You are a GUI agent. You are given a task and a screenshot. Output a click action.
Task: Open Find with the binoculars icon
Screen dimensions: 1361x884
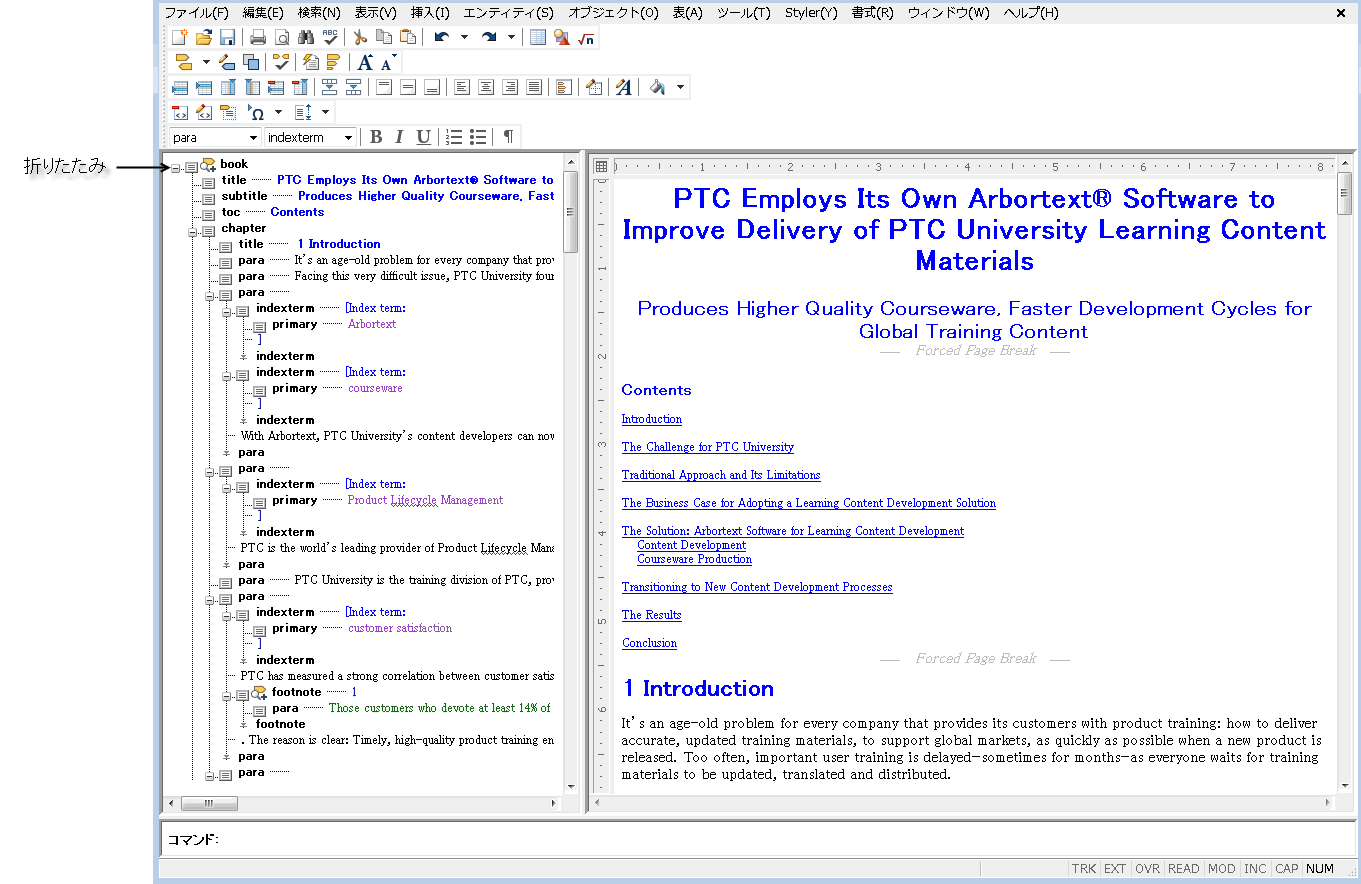(x=306, y=37)
